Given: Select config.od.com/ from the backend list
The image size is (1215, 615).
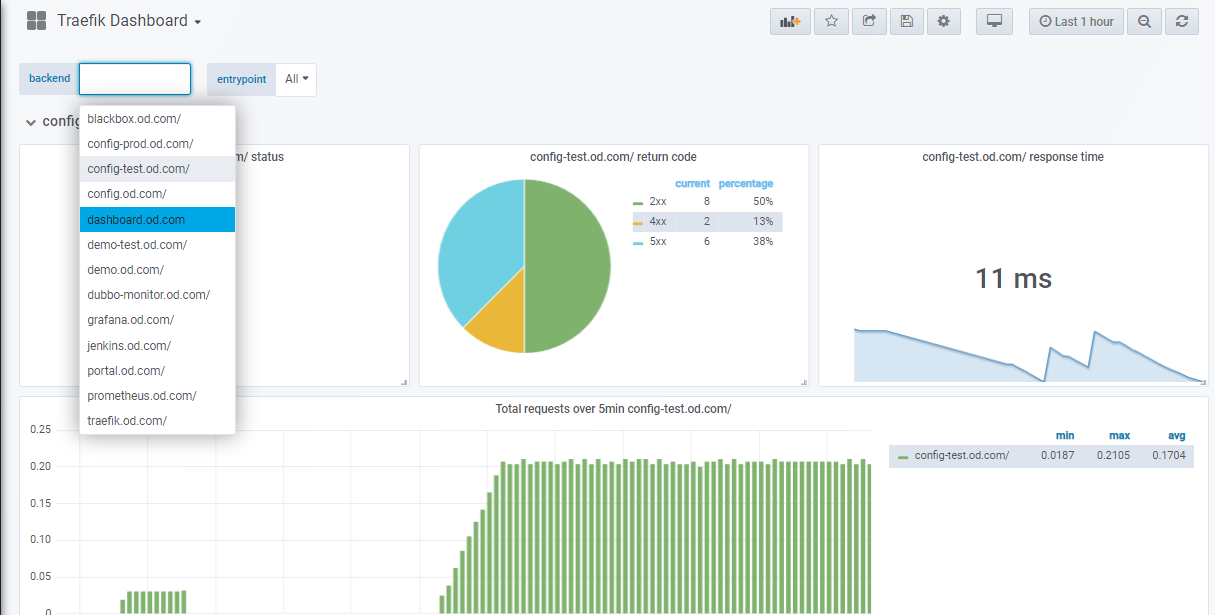Looking at the screenshot, I should (x=157, y=194).
